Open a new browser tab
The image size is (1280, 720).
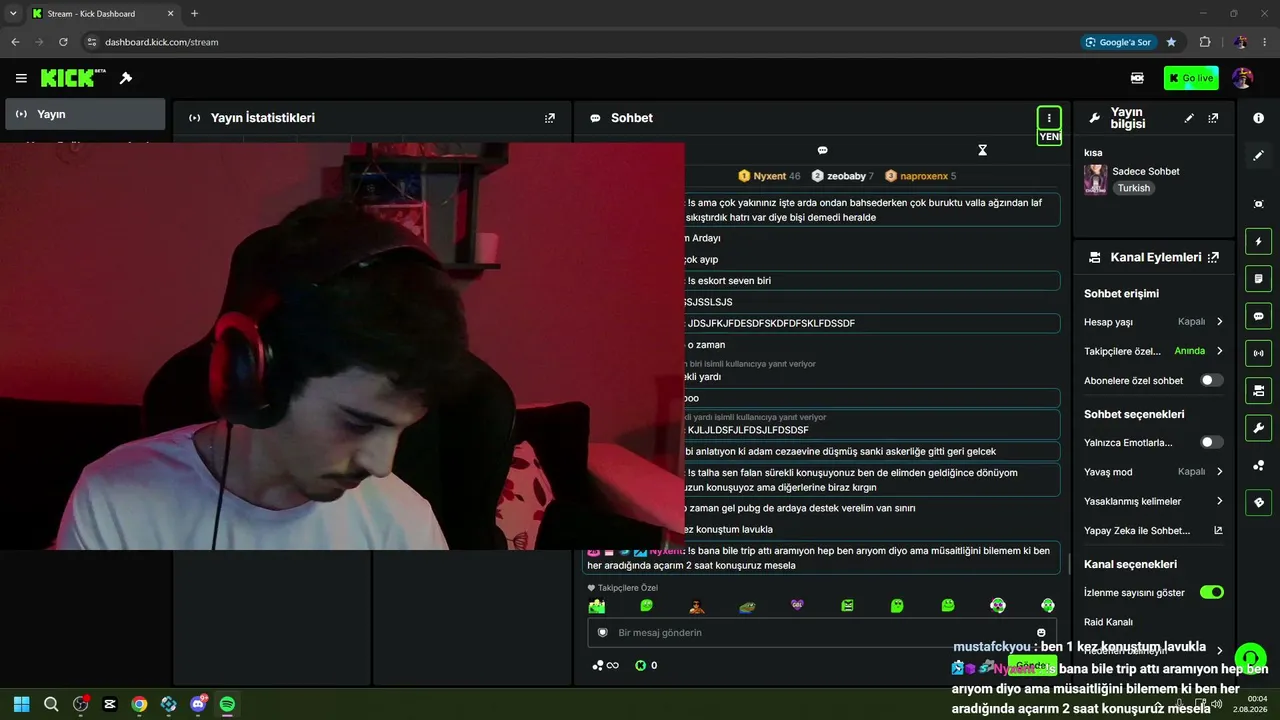194,14
